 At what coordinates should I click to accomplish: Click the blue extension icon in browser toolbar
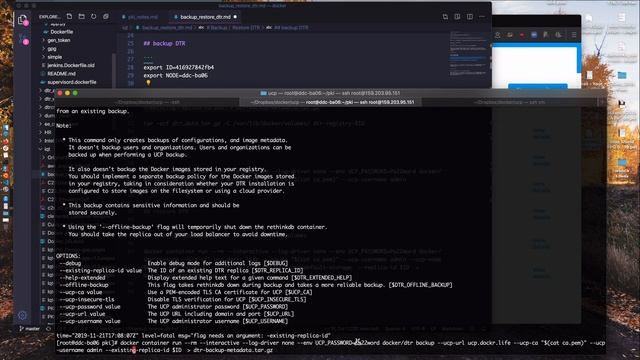click(534, 35)
